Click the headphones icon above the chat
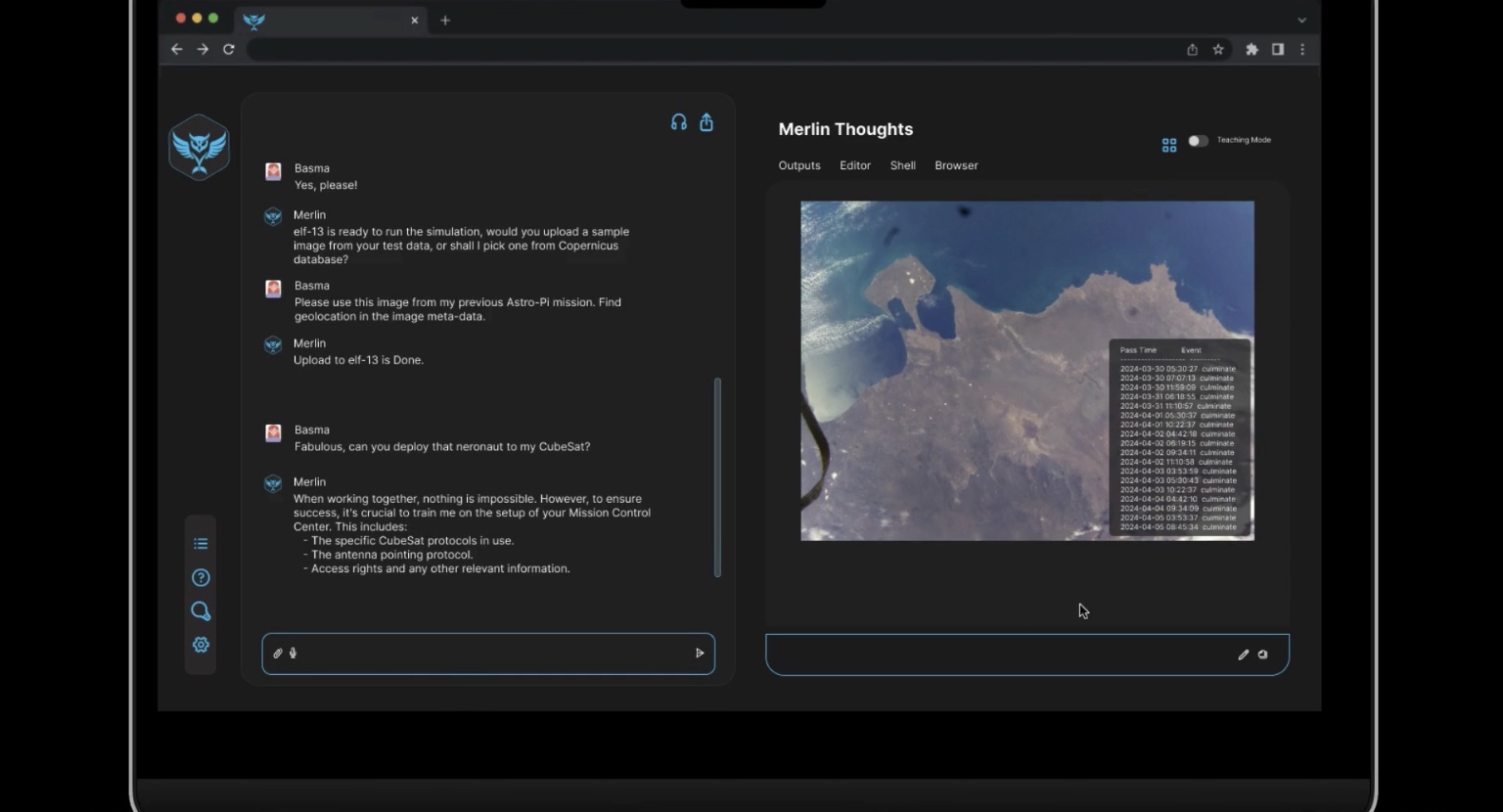 pos(678,122)
